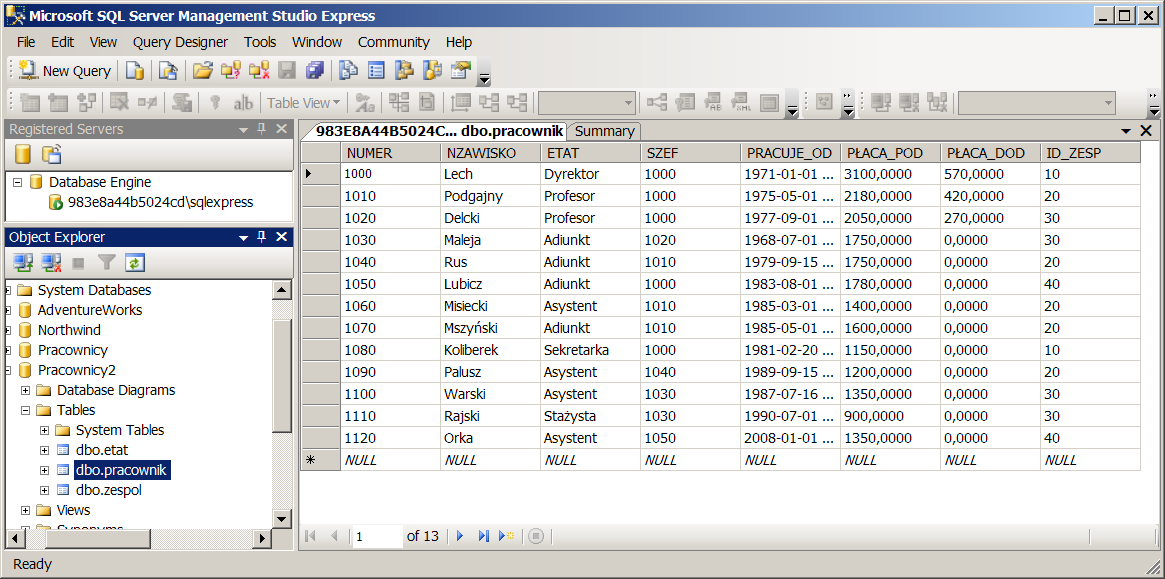Expand the System Tables folder
Viewport: 1165px width, 579px height.
[45, 430]
